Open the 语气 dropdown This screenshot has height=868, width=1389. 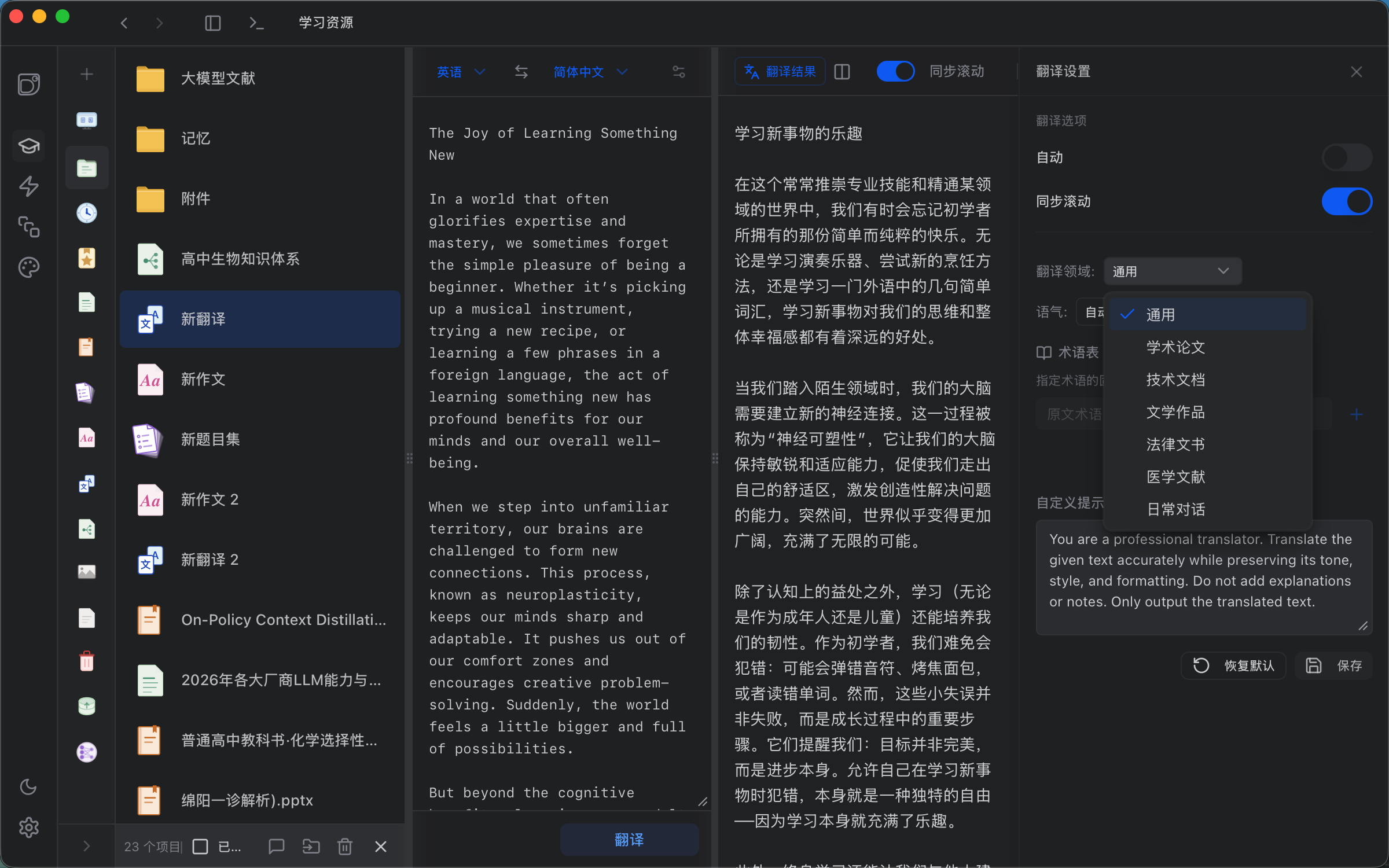click(1092, 312)
